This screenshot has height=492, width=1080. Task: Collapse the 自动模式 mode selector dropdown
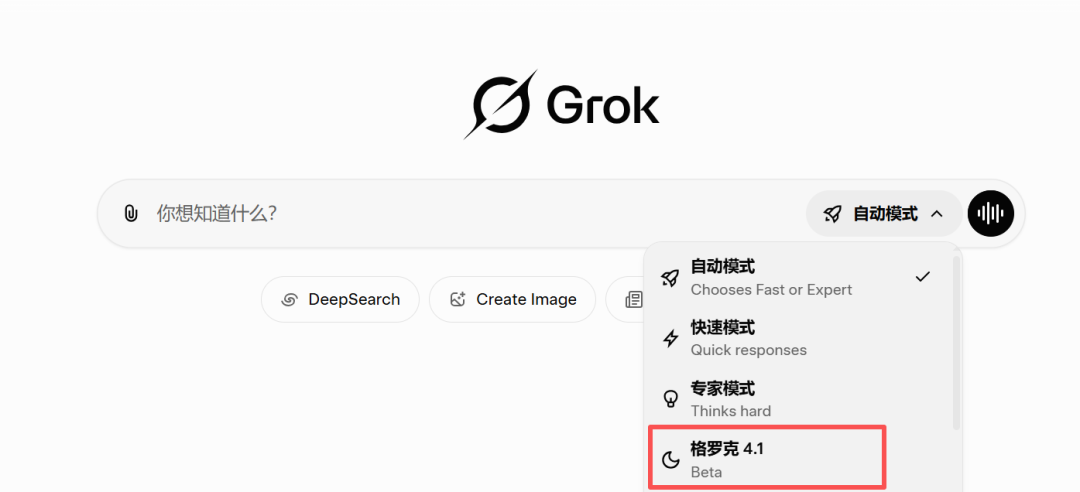click(x=884, y=213)
